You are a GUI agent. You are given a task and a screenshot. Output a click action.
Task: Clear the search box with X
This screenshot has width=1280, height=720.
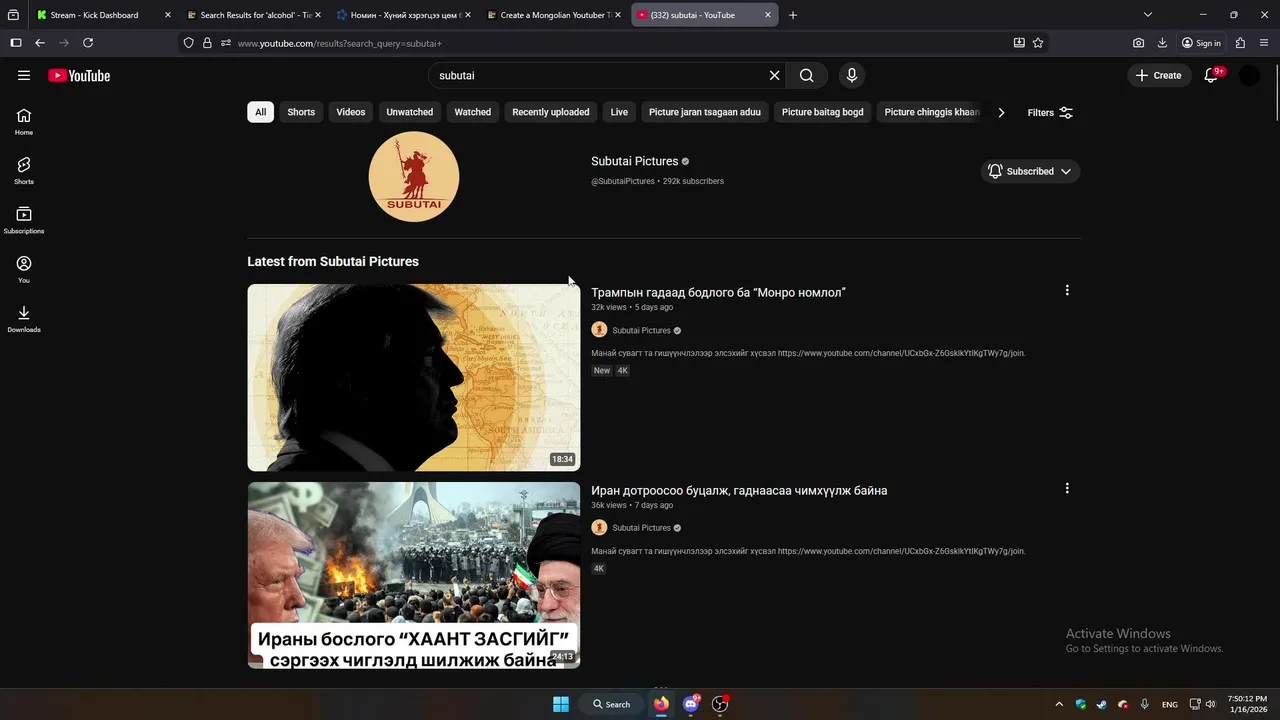(774, 75)
